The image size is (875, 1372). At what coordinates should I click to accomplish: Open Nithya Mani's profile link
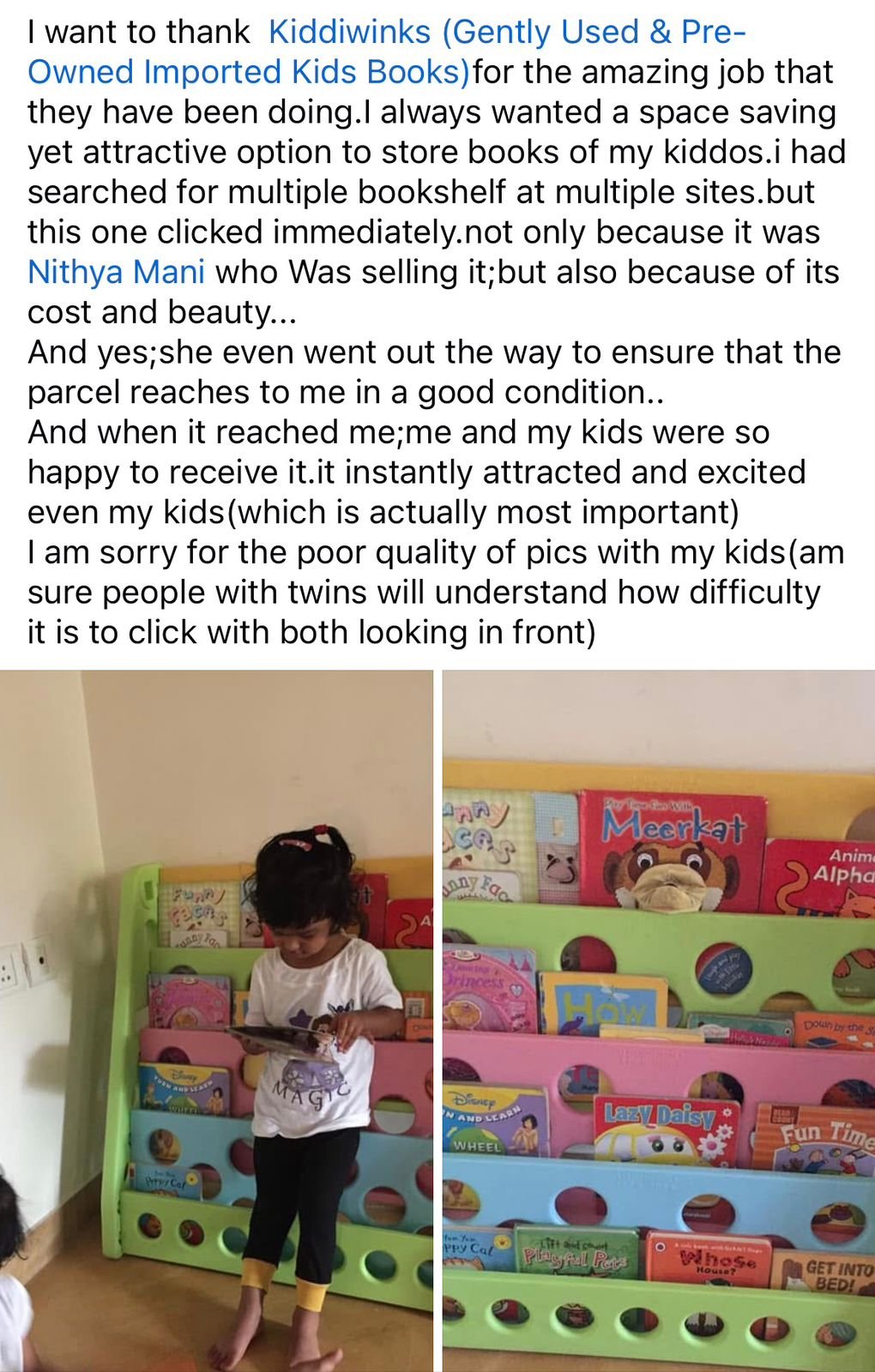pos(116,273)
